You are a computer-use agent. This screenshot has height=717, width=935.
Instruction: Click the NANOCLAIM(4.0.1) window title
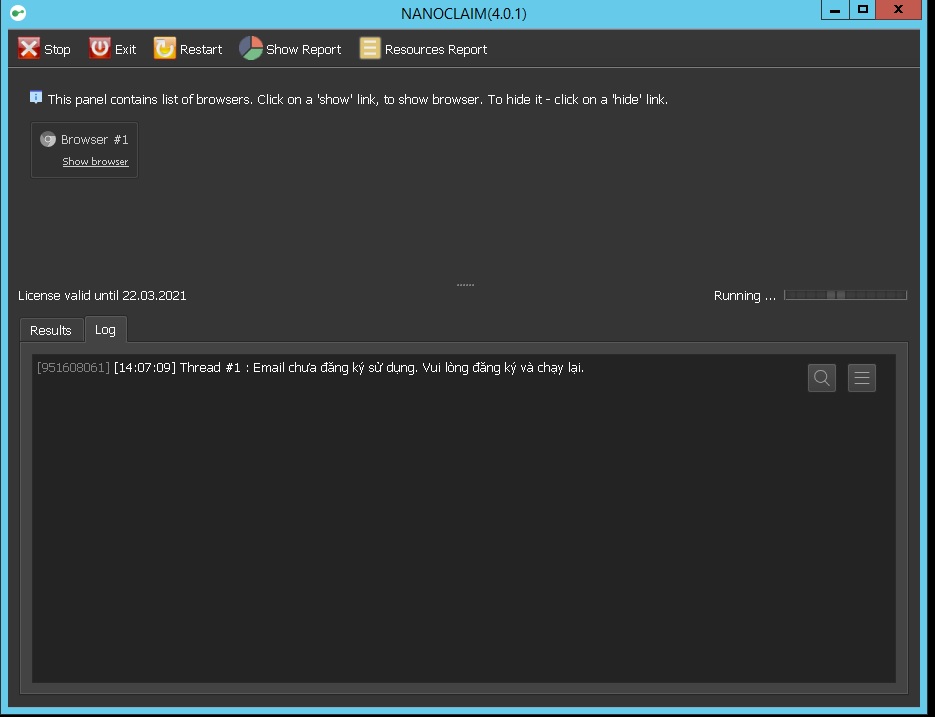tap(464, 14)
